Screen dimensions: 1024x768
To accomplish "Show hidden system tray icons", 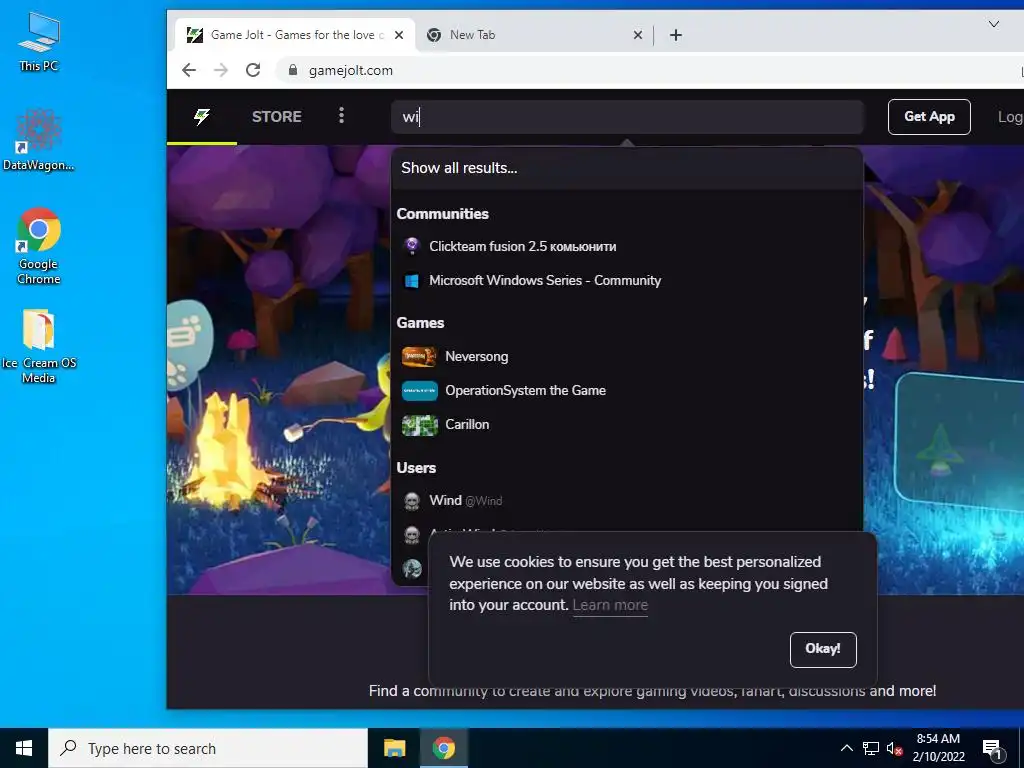I will [846, 748].
